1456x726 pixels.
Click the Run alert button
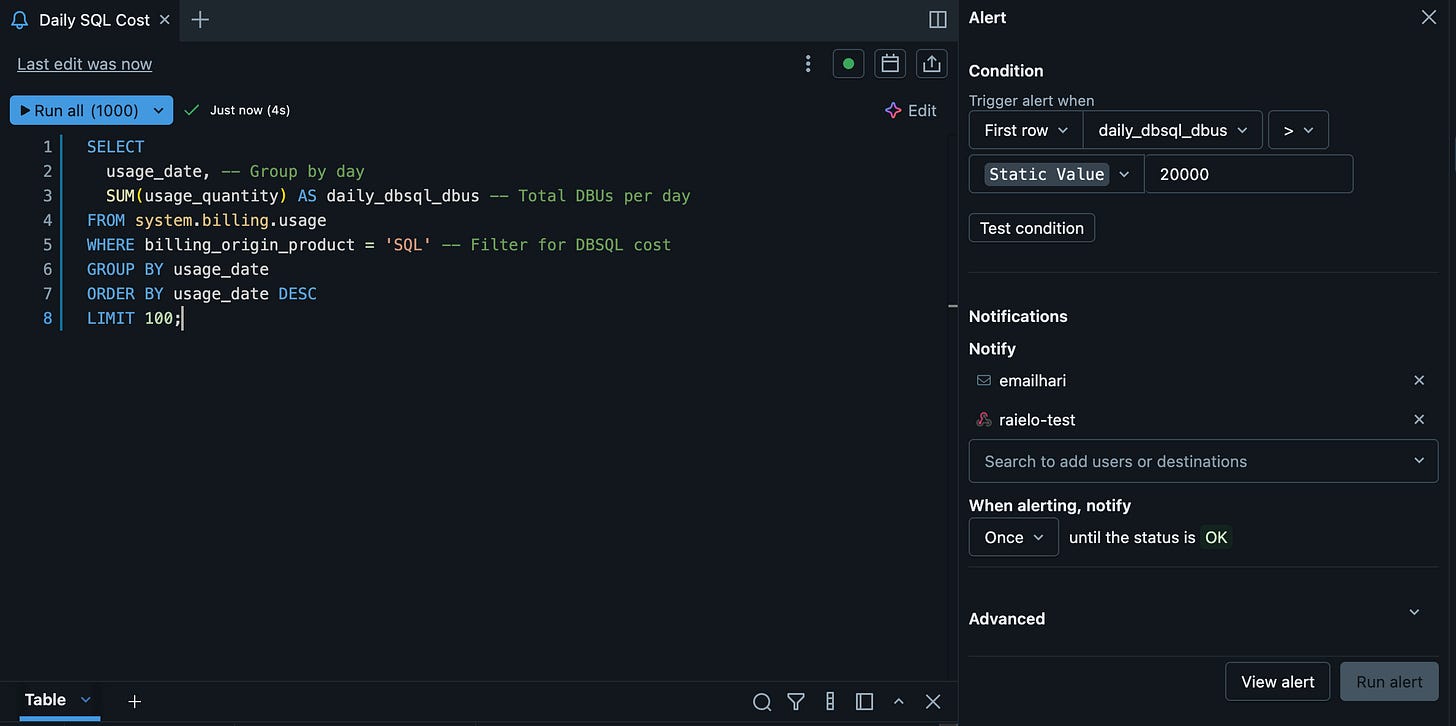tap(1389, 682)
